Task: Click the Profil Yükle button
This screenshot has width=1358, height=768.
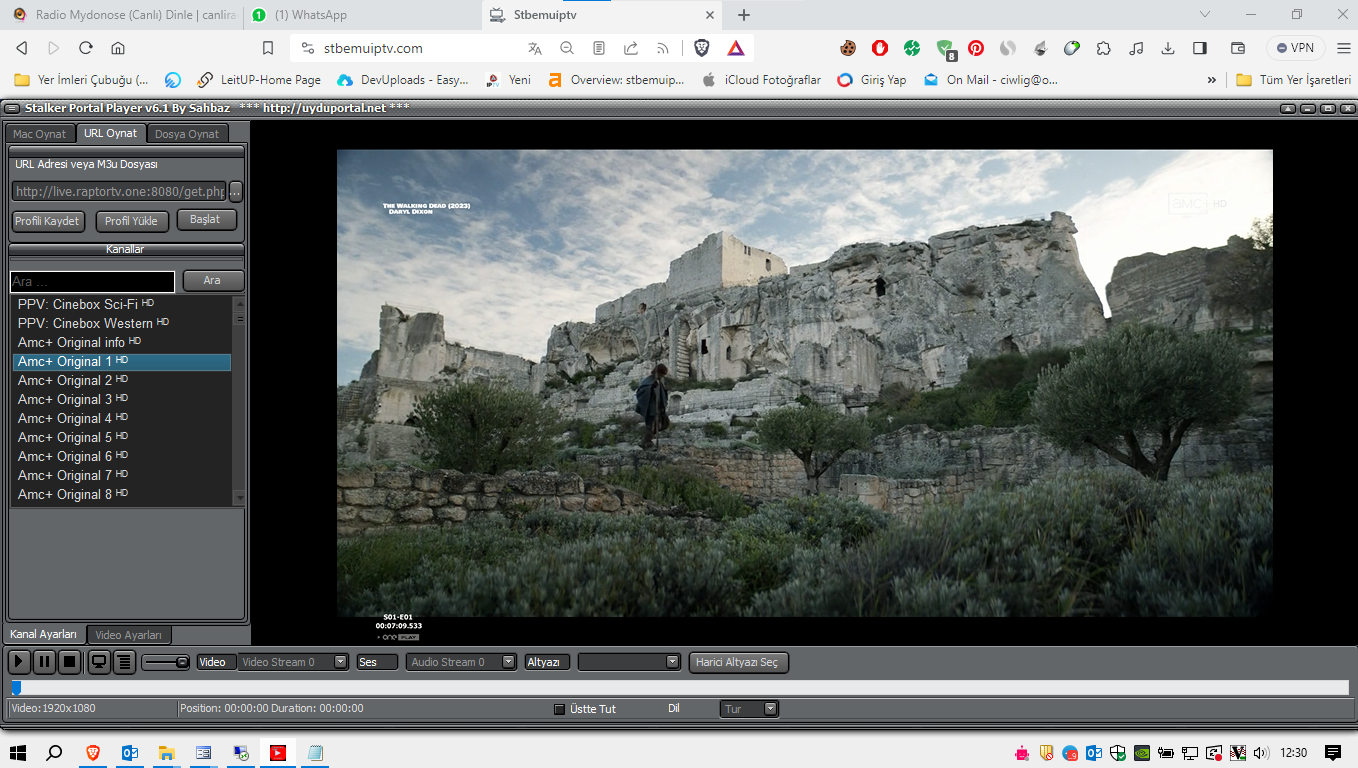Action: 132,221
